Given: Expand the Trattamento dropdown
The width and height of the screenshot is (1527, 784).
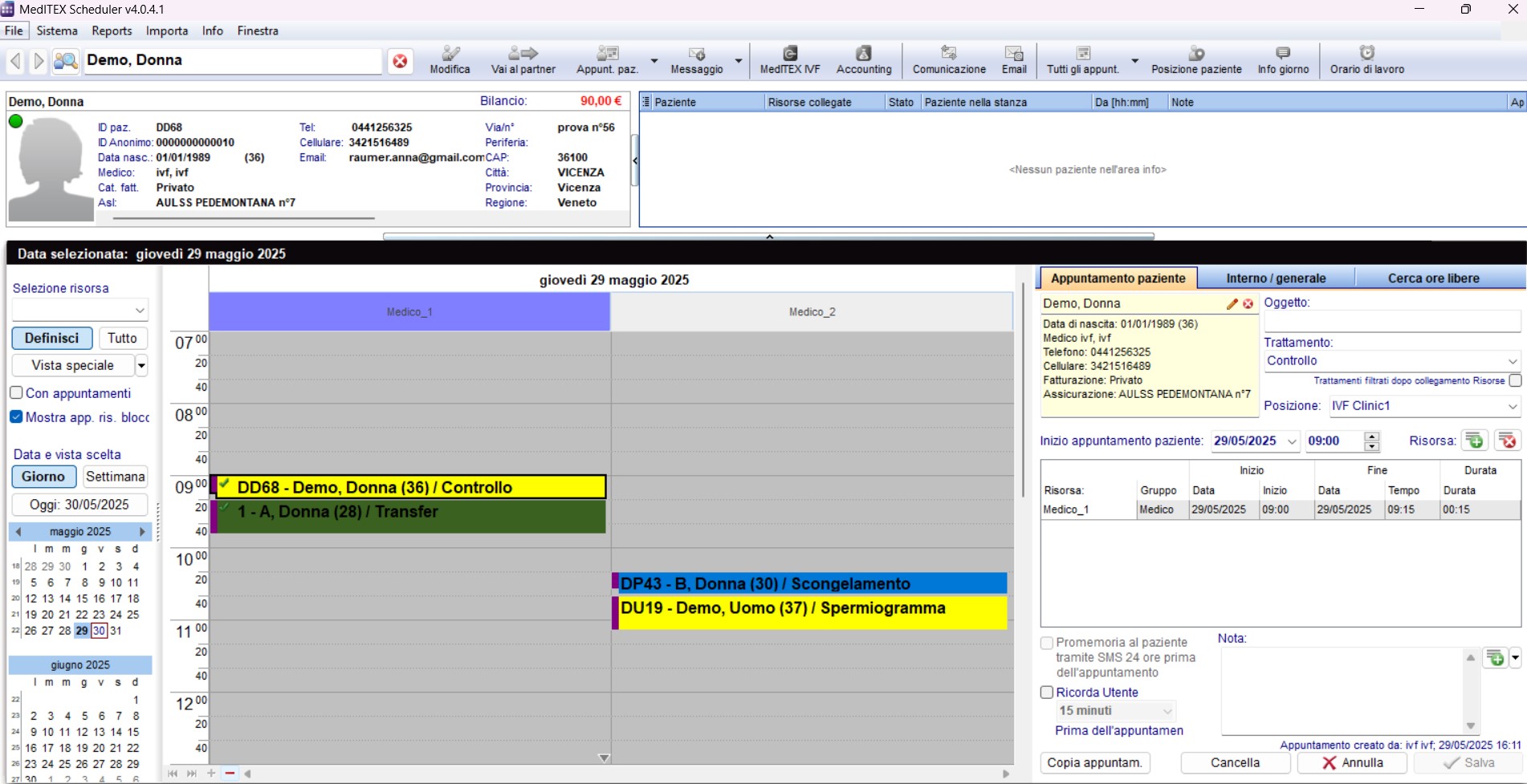Looking at the screenshot, I should point(1512,361).
